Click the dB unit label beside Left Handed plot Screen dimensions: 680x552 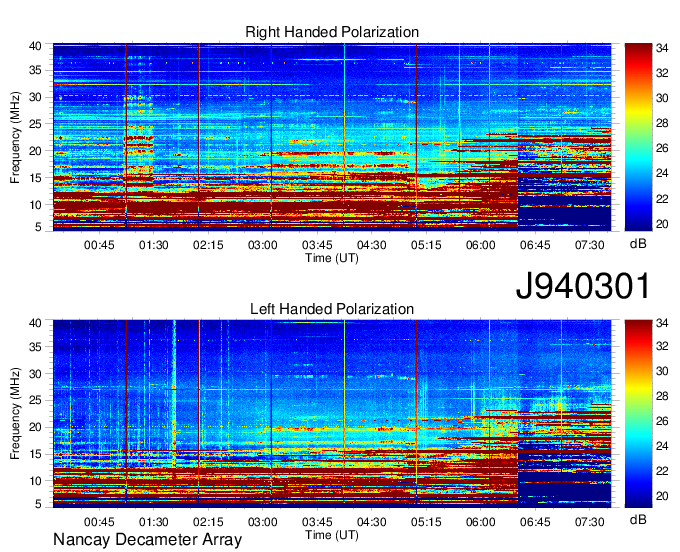tap(638, 520)
